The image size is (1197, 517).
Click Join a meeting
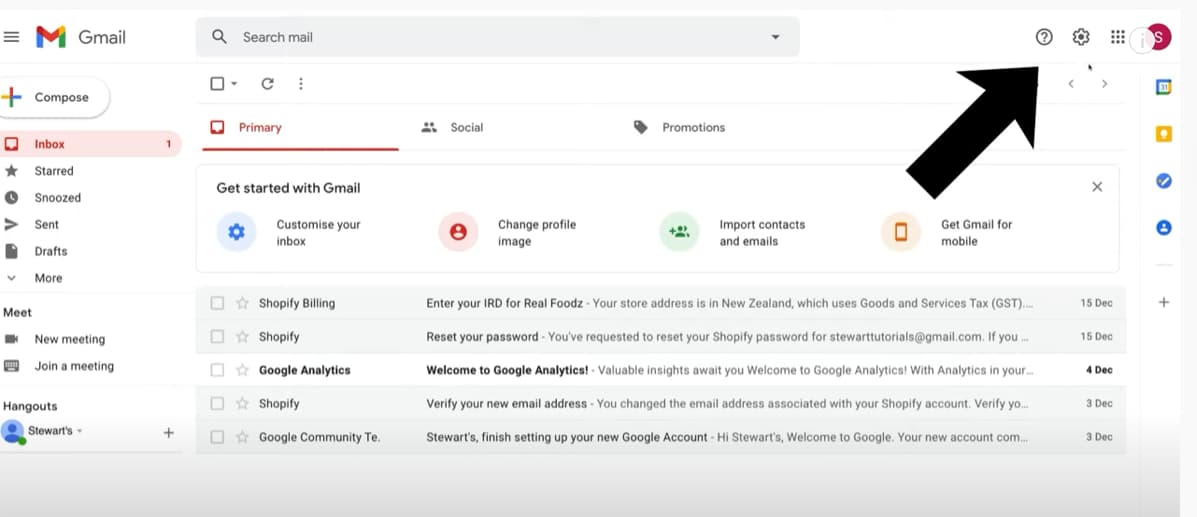[x=73, y=367]
